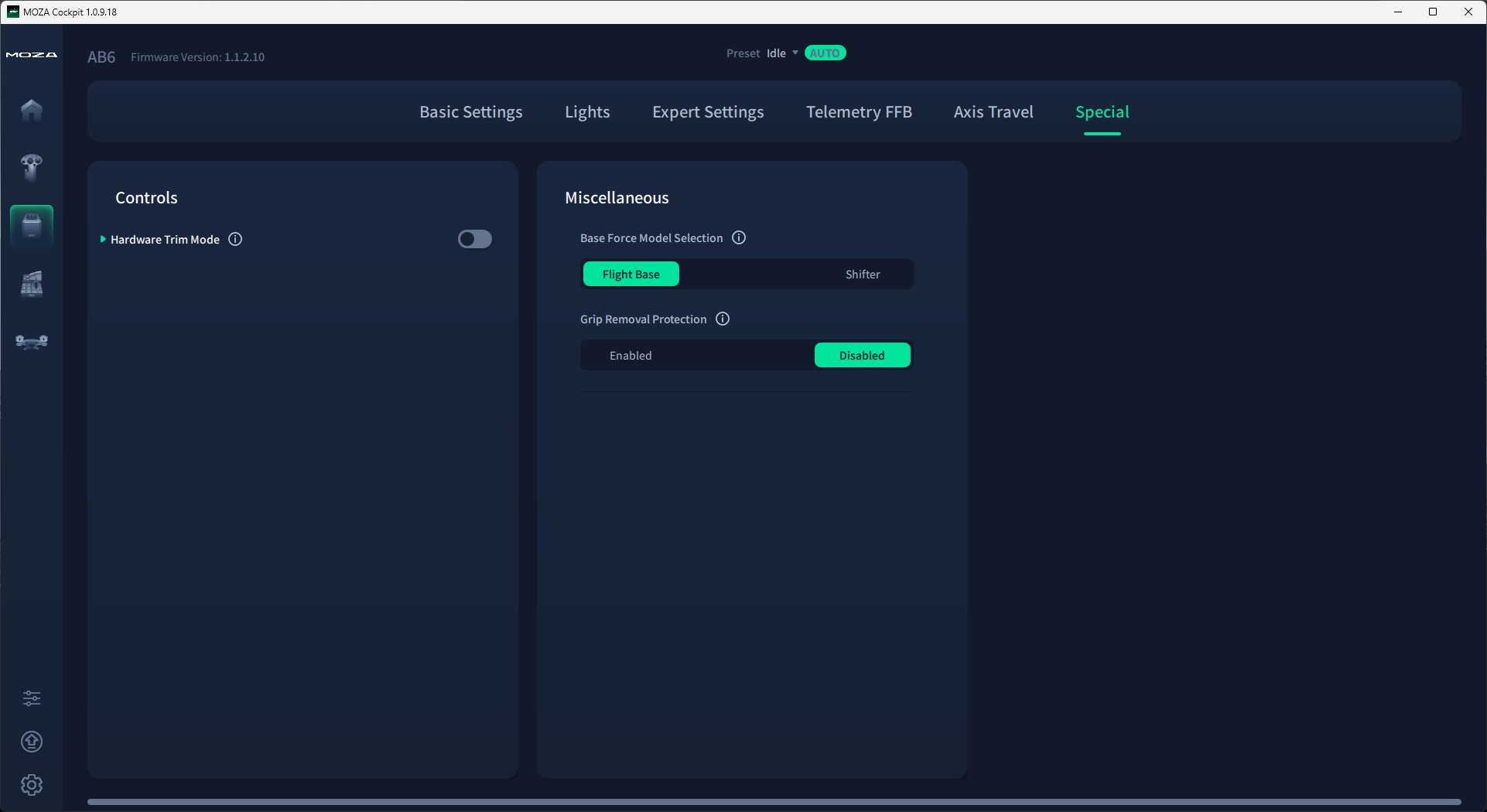Open the Home page from the sidebar
The height and width of the screenshot is (812, 1487).
(32, 110)
